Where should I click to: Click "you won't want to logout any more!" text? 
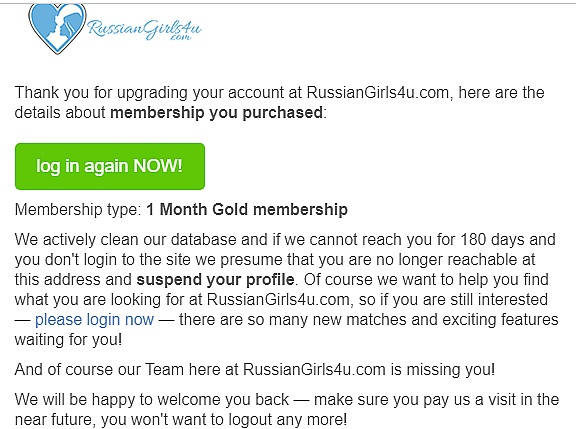tap(224, 419)
